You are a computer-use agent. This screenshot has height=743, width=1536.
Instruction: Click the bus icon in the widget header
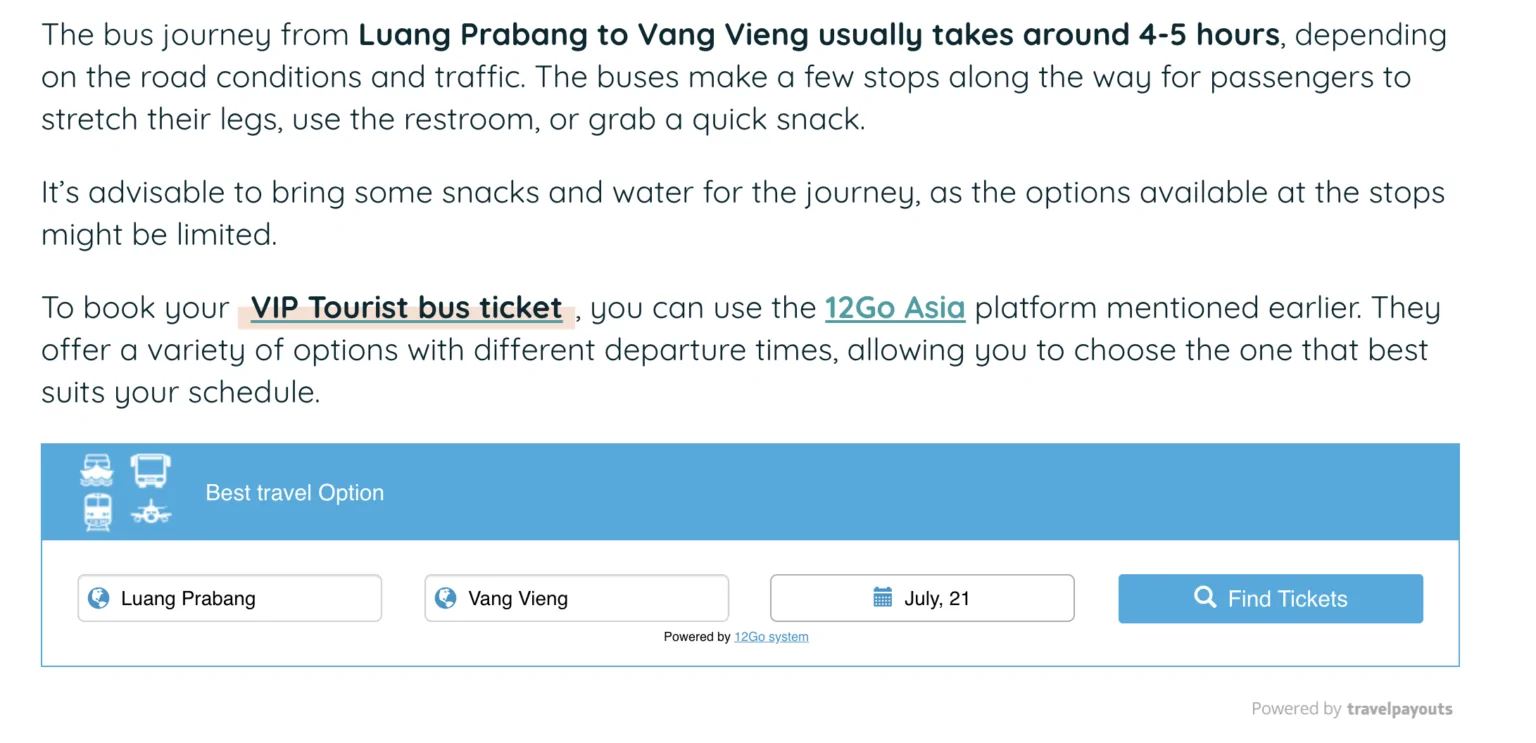(x=151, y=470)
